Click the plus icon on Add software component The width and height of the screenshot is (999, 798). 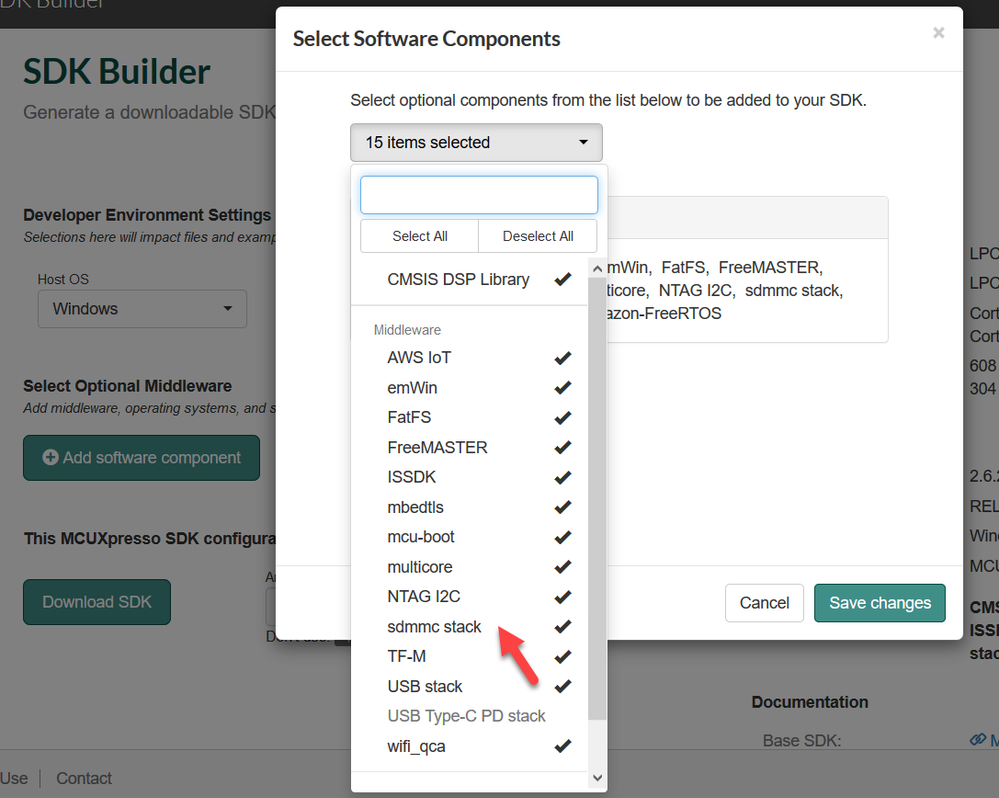point(50,458)
